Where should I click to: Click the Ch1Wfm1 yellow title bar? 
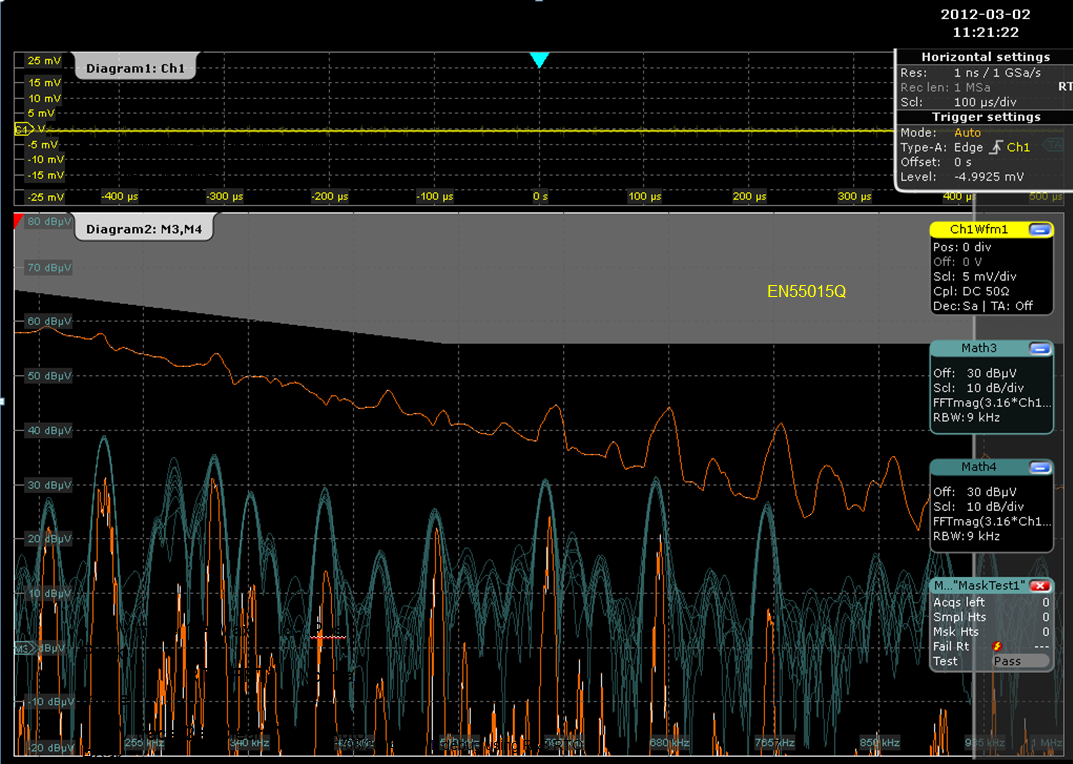pyautogui.click(x=978, y=230)
